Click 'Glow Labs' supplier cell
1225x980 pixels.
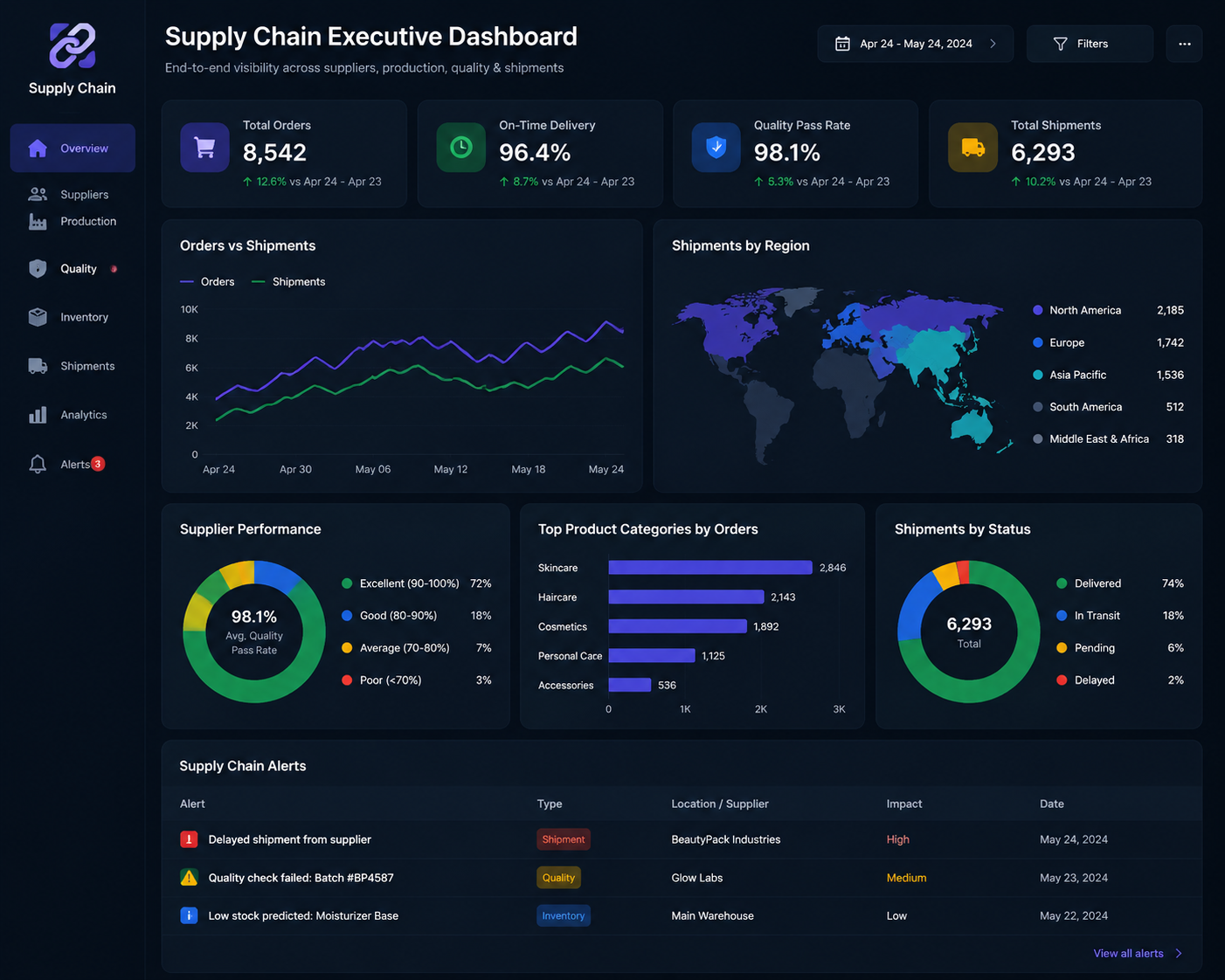pyautogui.click(x=697, y=878)
